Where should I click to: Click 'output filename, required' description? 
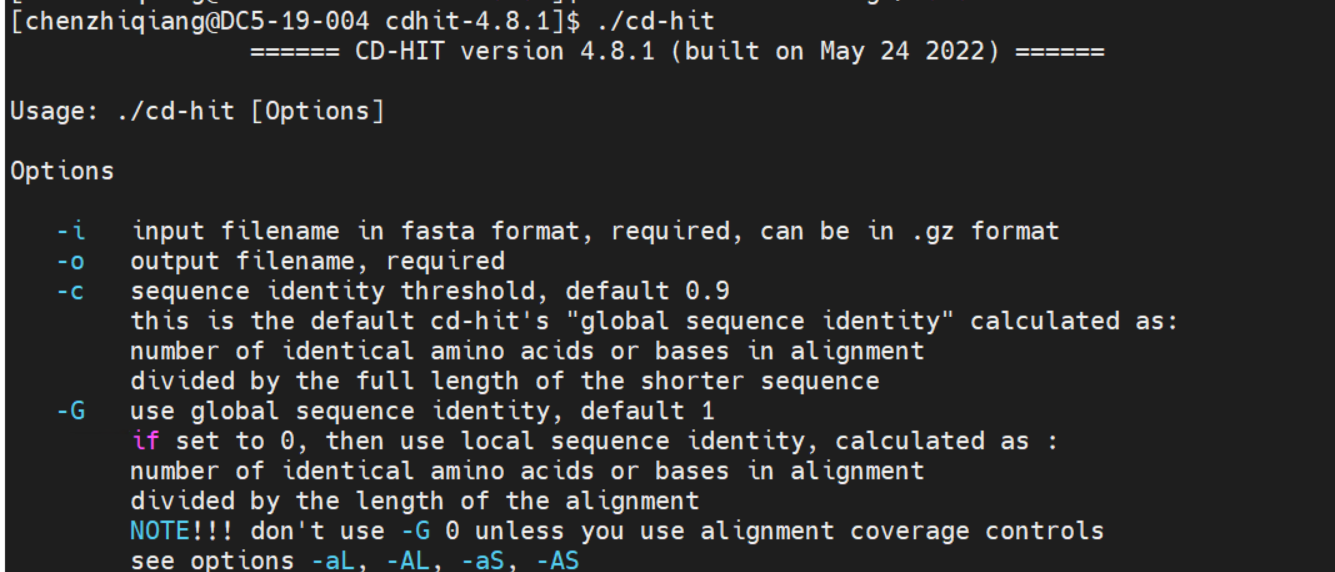[x=318, y=261]
